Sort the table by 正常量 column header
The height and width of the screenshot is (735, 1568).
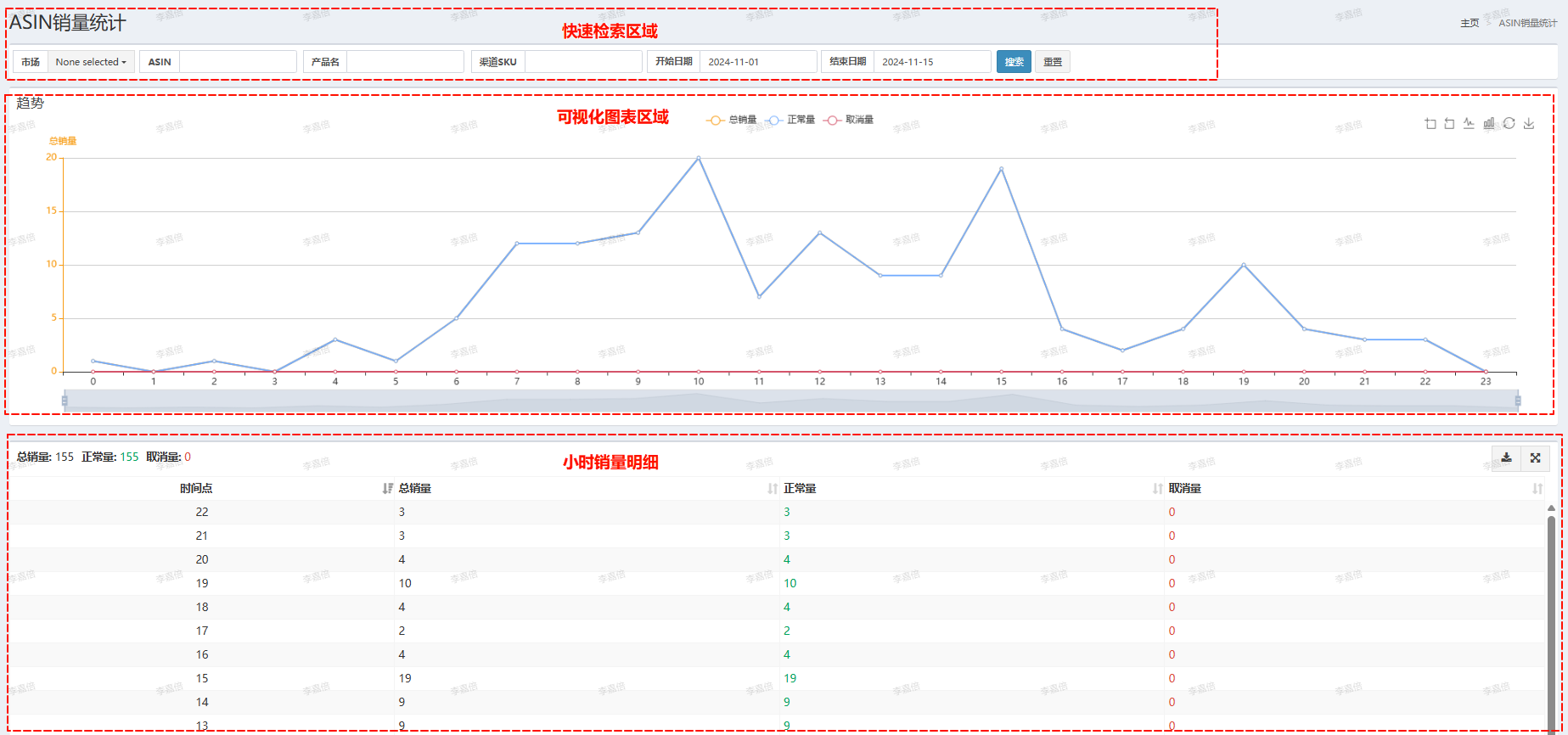(x=800, y=489)
